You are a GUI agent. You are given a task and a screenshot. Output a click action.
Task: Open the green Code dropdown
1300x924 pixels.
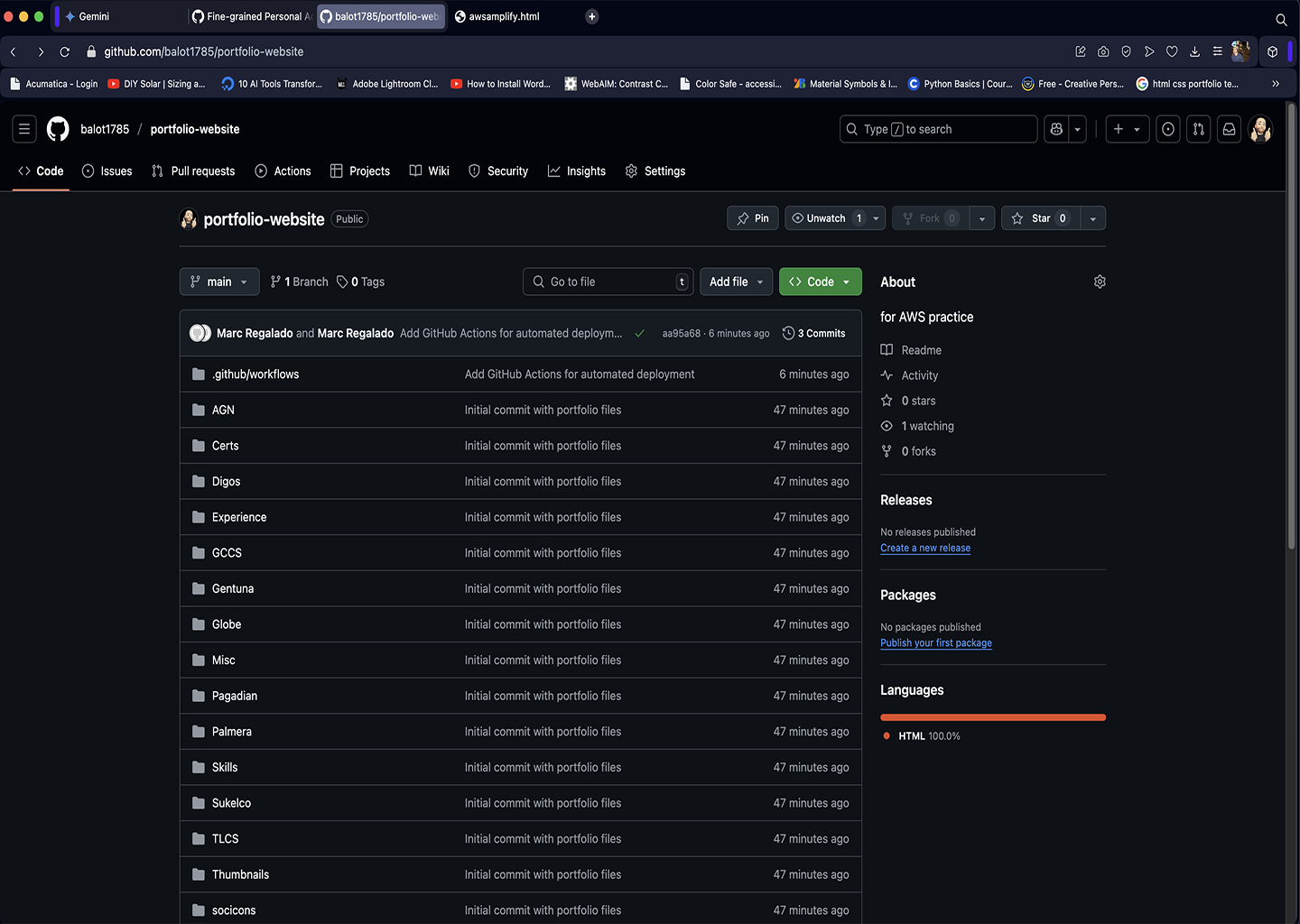coord(820,282)
